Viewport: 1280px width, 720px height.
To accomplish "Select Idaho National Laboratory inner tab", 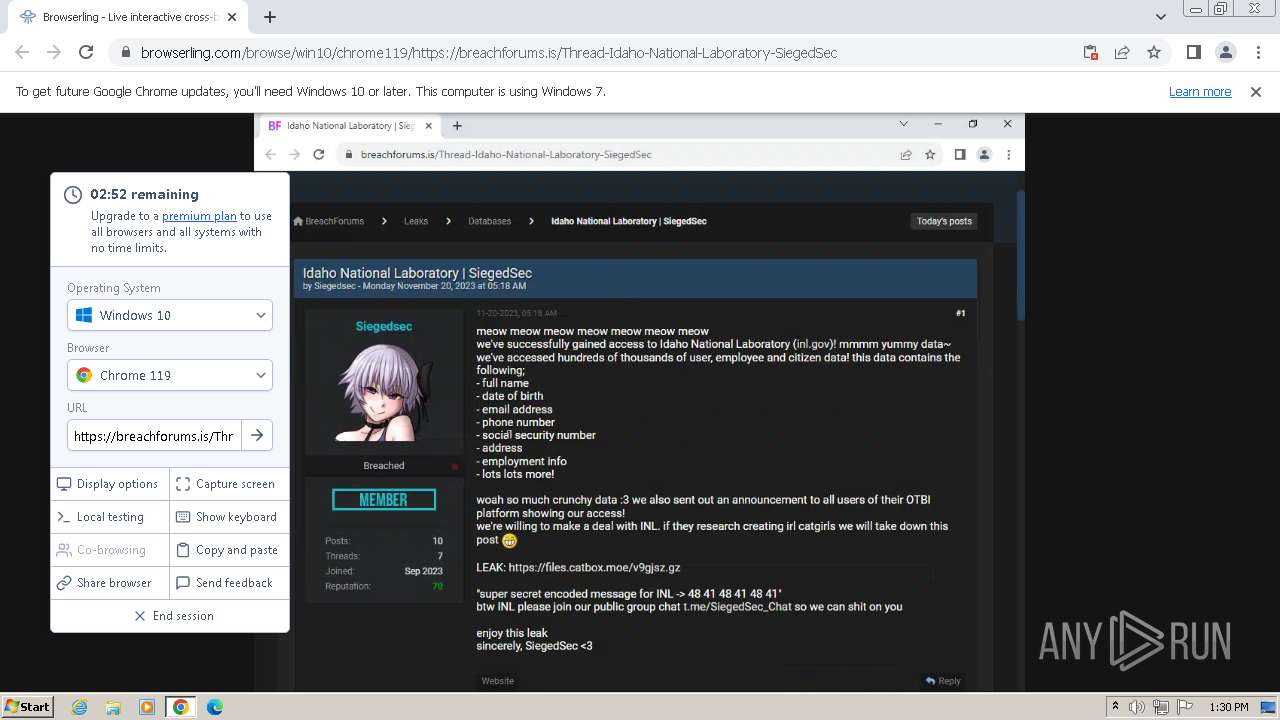I will pyautogui.click(x=349, y=126).
